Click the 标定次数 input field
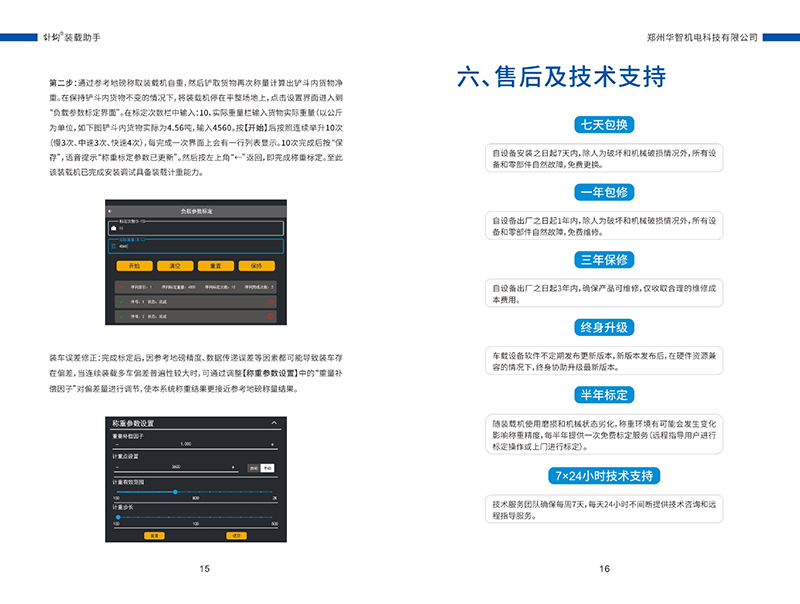The height and width of the screenshot is (604, 800). coord(196,228)
